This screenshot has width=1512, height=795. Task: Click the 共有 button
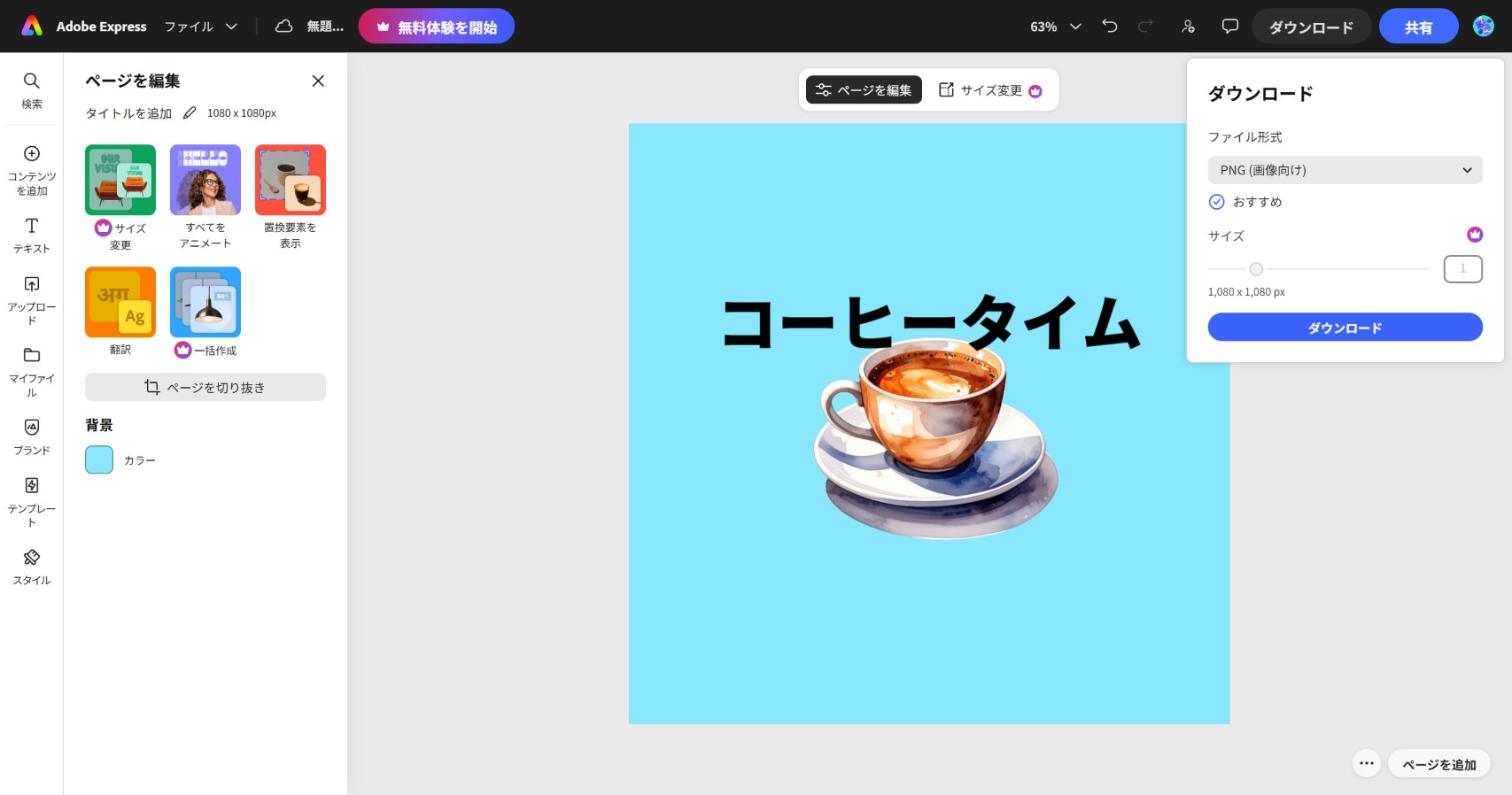[x=1418, y=27]
